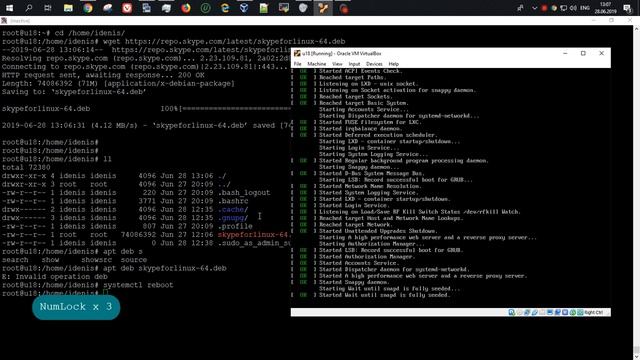Open Windows taskbar search
The height and width of the screenshot is (360, 640).
pos(29,8)
